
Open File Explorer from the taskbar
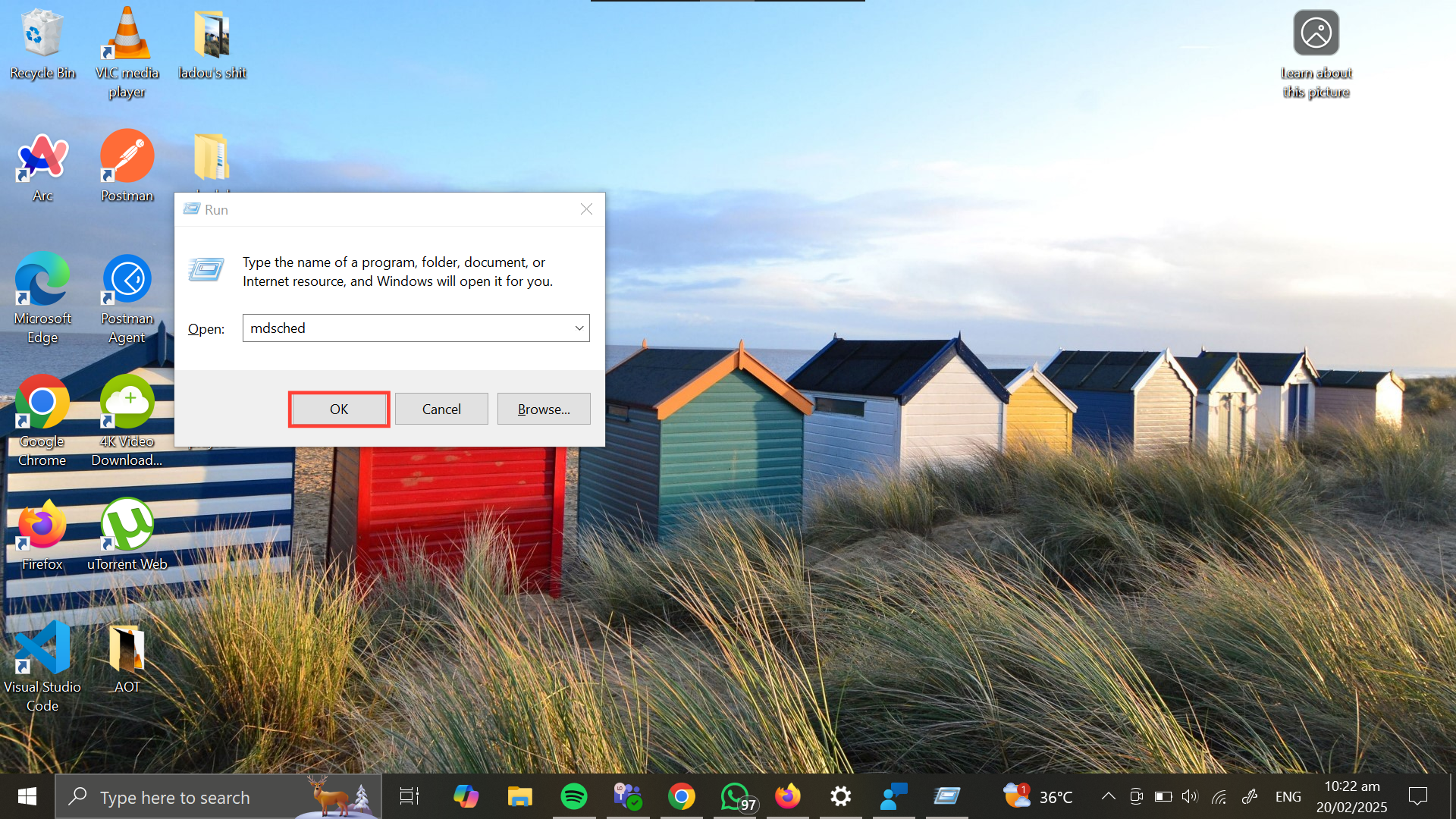[x=519, y=796]
